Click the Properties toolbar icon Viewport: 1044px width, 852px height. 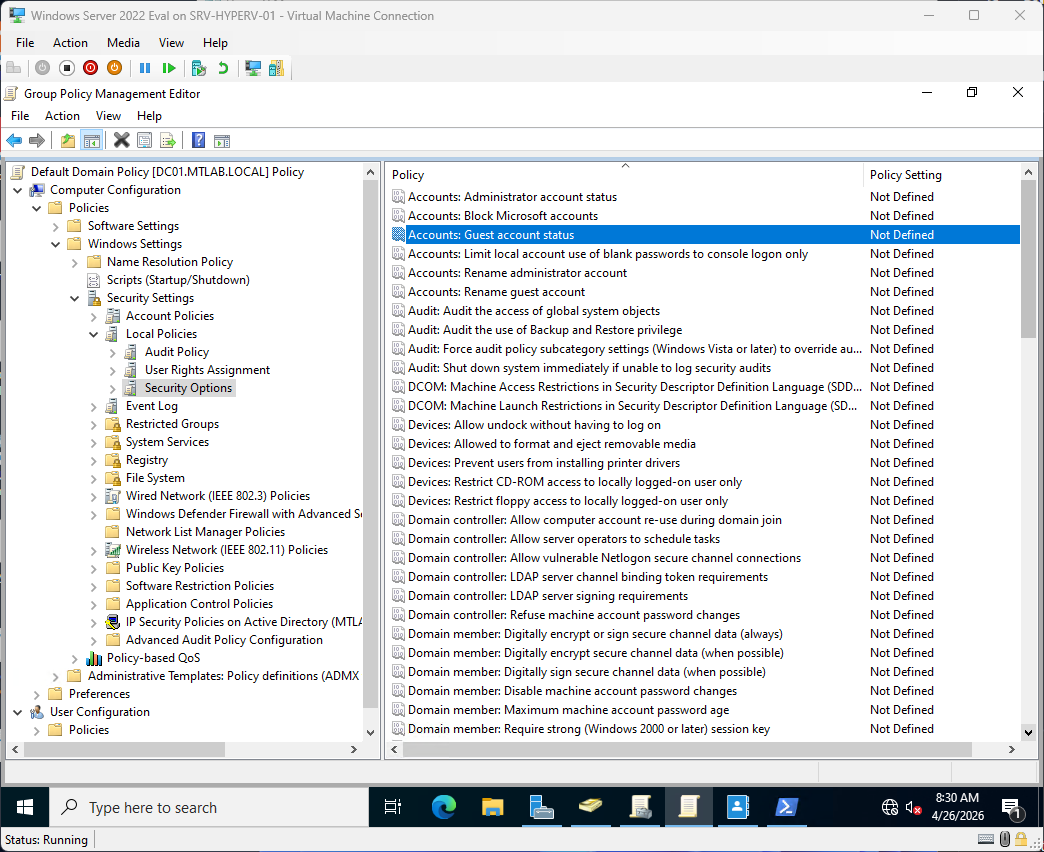click(144, 140)
